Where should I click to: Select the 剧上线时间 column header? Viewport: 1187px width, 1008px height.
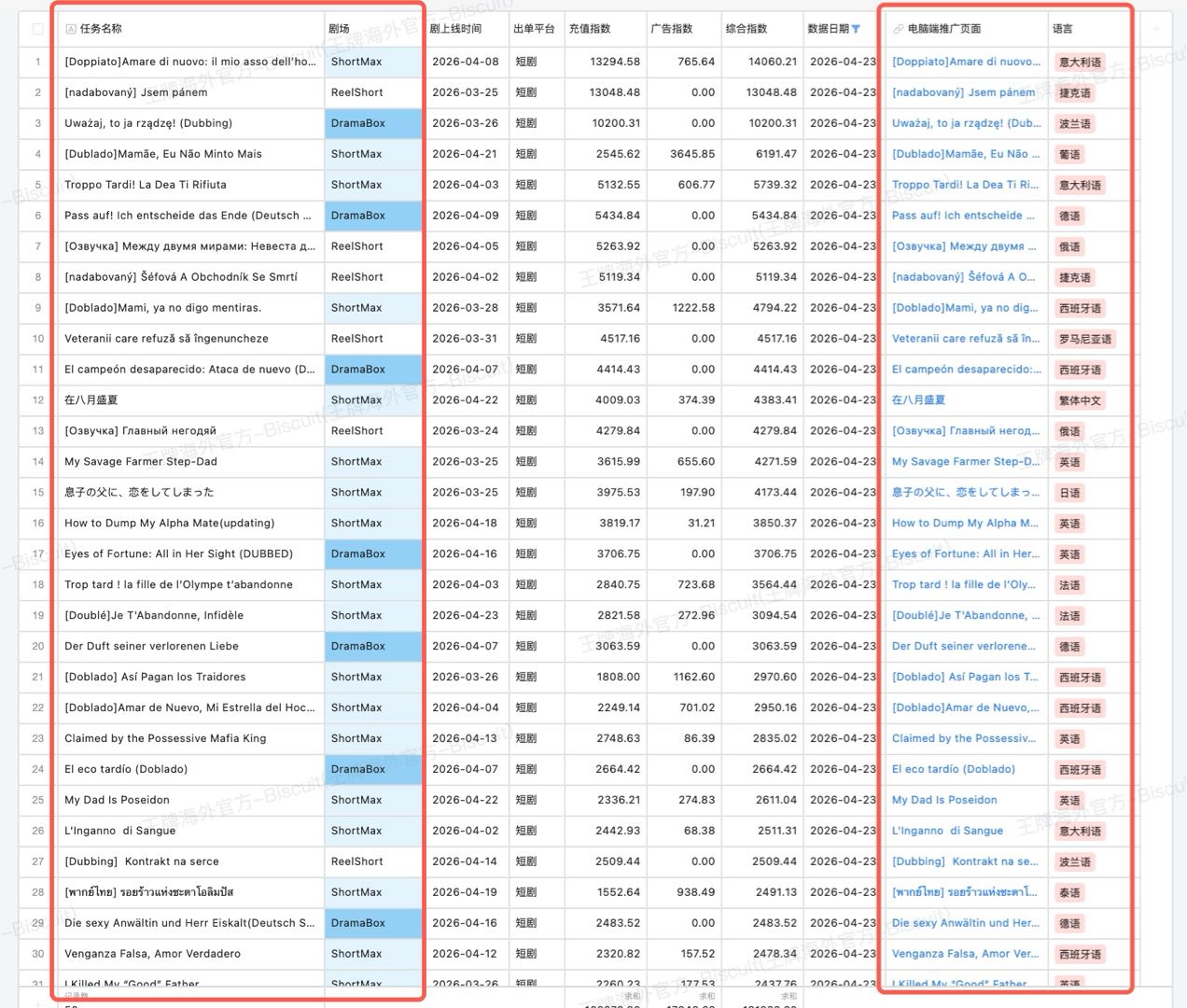[x=455, y=29]
